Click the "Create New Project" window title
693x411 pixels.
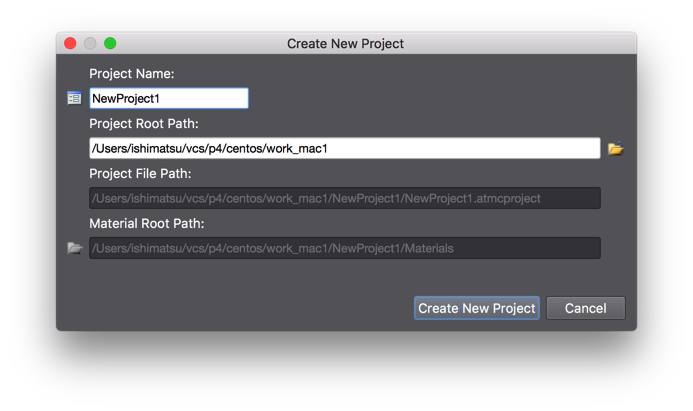tap(345, 44)
